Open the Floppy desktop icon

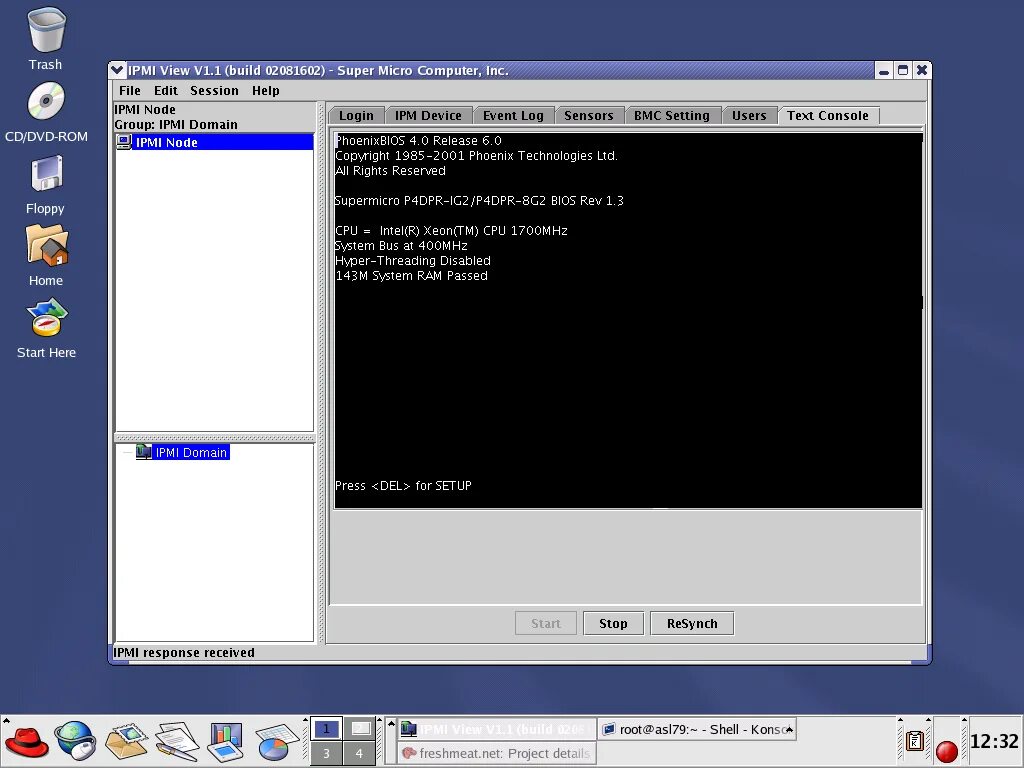[x=46, y=173]
